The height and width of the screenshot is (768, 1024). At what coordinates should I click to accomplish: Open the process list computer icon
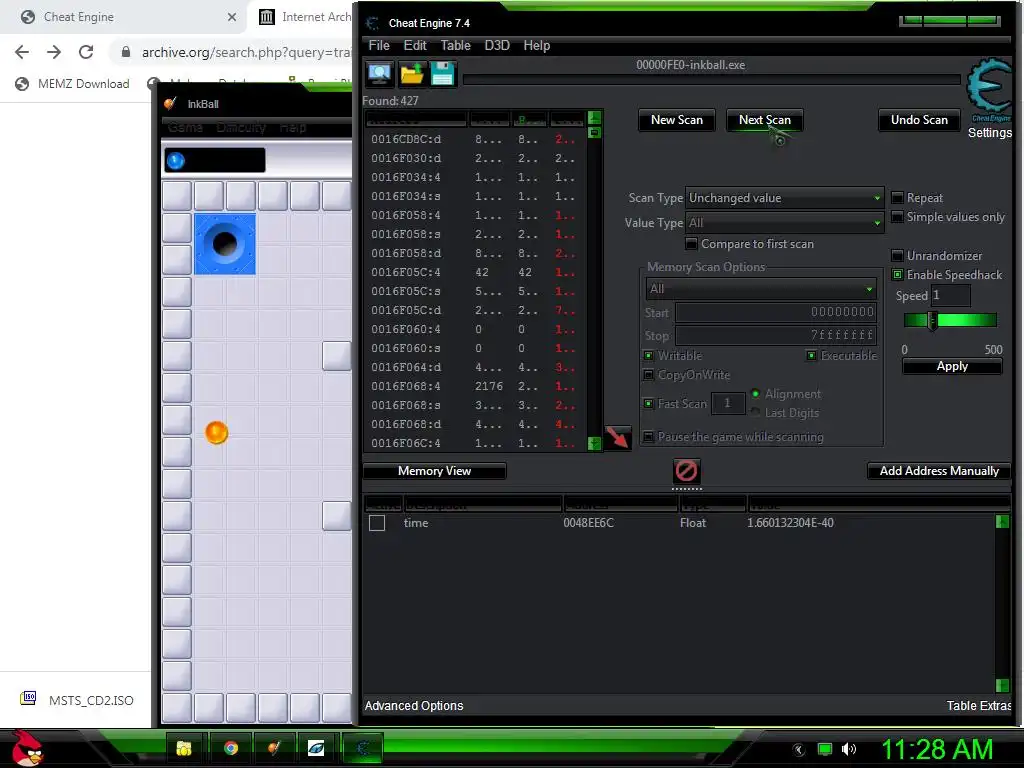379,74
